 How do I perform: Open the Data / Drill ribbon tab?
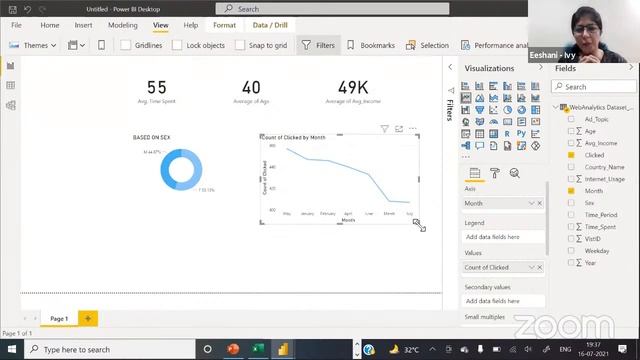(x=270, y=25)
